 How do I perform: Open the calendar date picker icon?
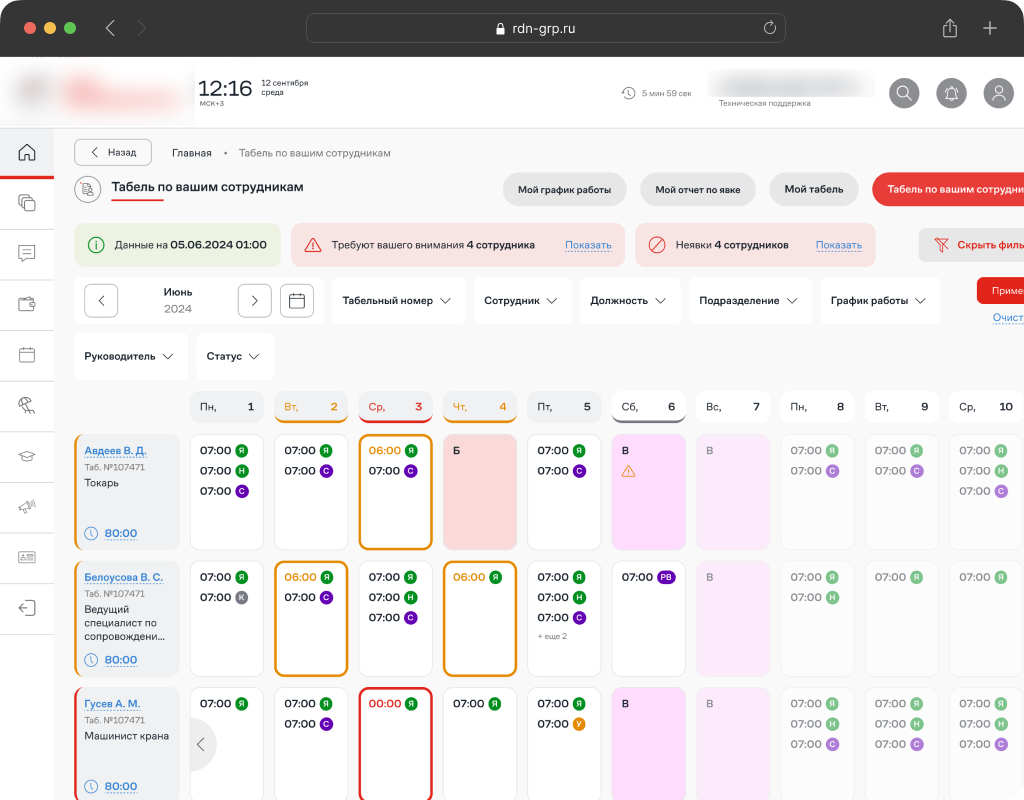click(297, 300)
